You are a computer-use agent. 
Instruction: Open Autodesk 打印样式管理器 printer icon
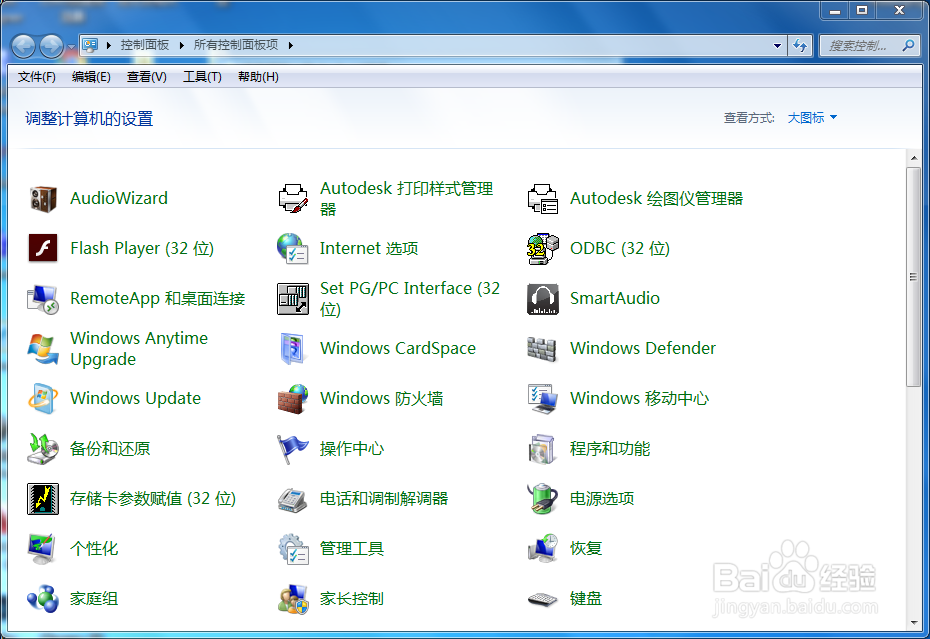(293, 199)
